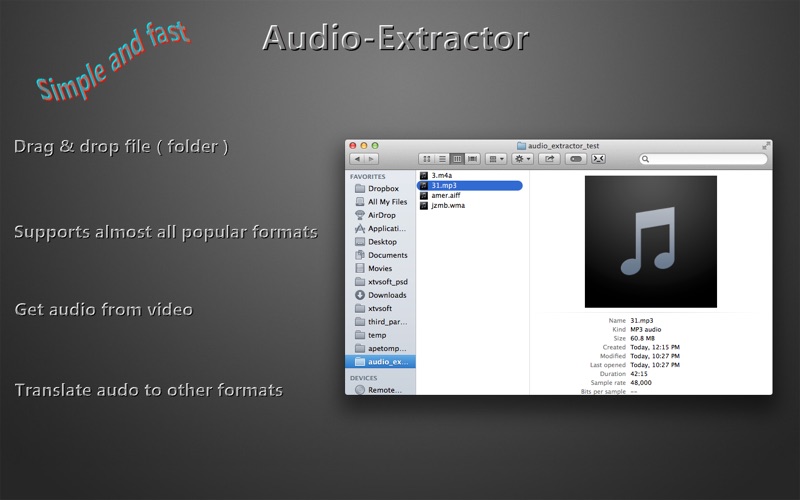Open the item arrangement dropdown
Image resolution: width=800 pixels, height=500 pixels.
(496, 159)
